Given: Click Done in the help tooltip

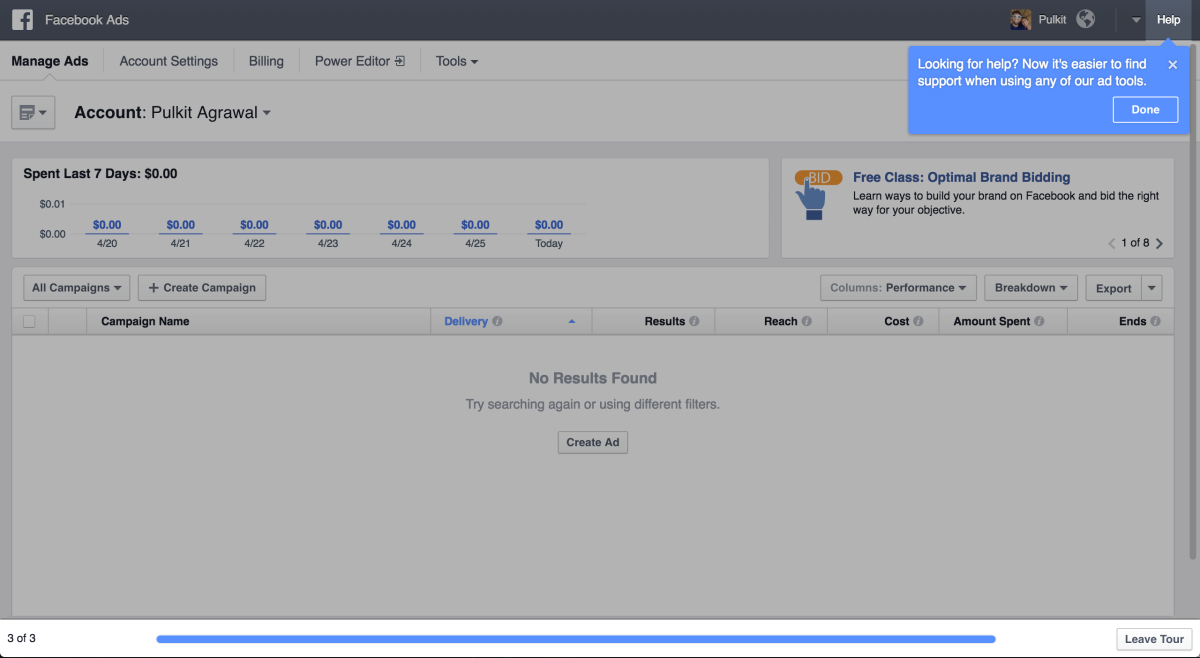Looking at the screenshot, I should point(1145,110).
